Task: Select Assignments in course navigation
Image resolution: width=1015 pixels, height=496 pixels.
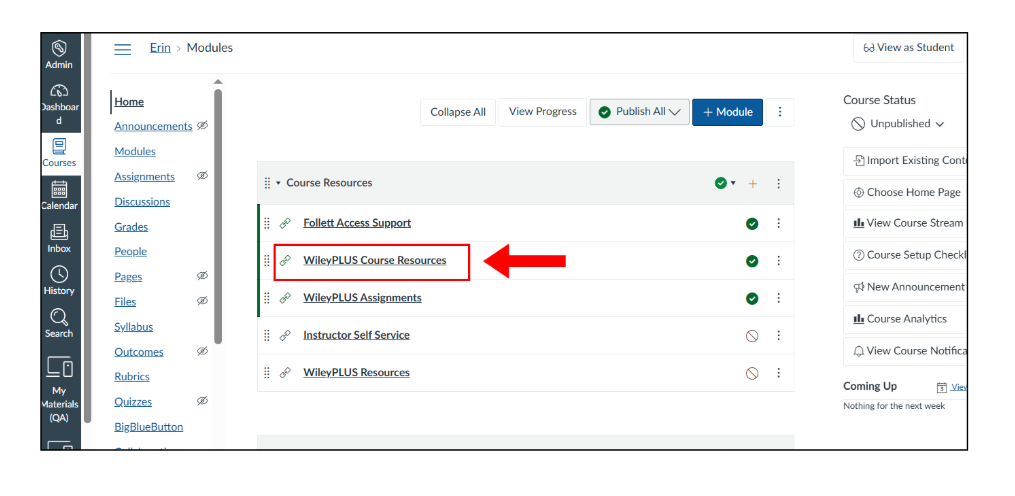Action: coord(144,177)
